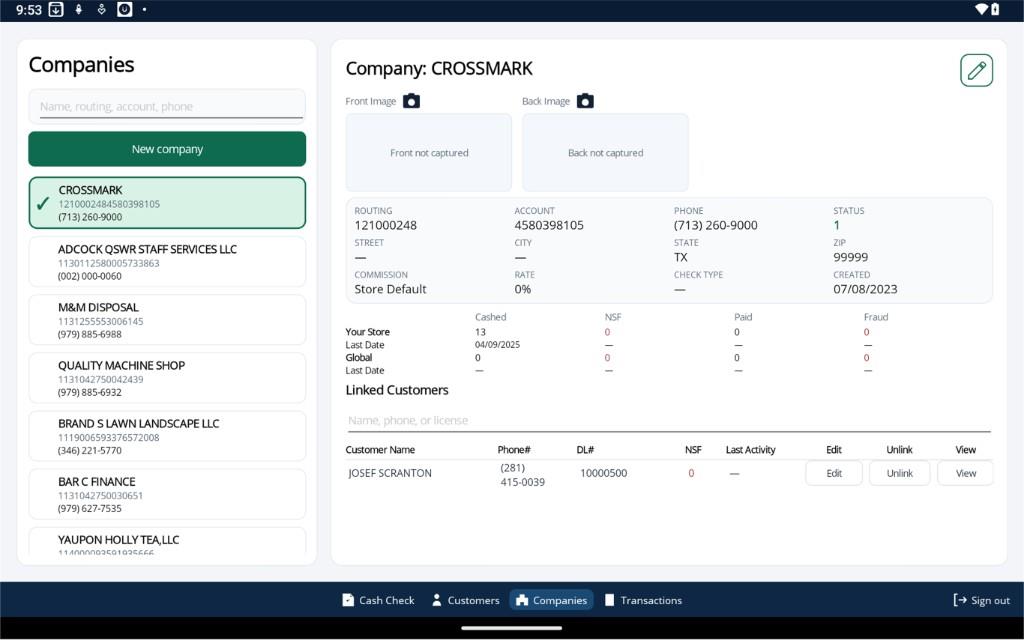Capture back image with camera icon
Screen dimensions: 1024x640
click(x=585, y=101)
